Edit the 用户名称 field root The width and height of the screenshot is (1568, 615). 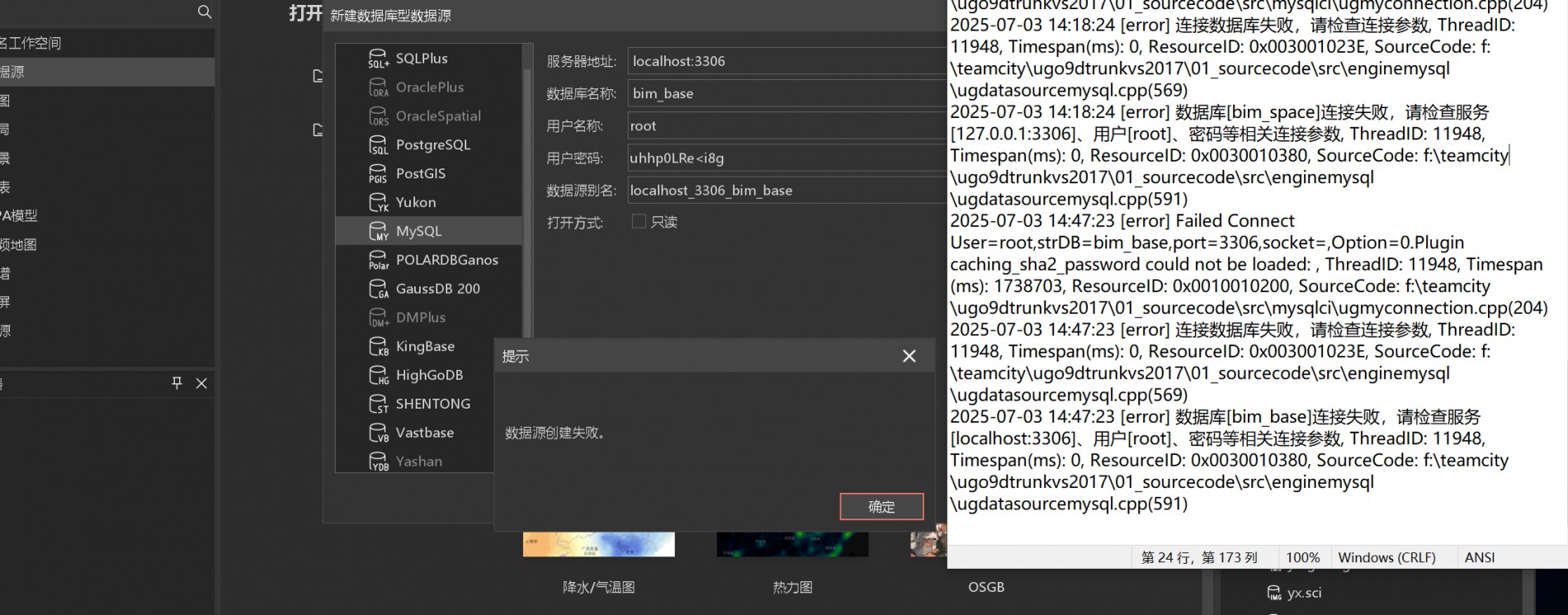point(786,125)
